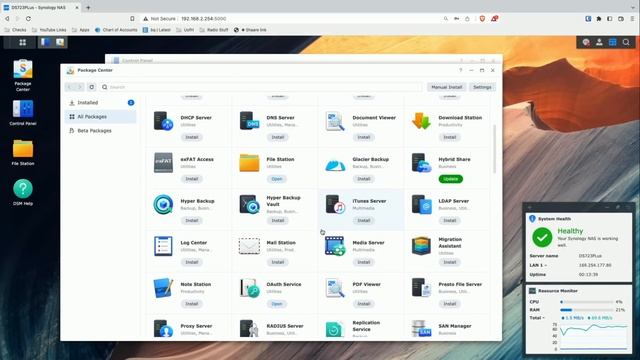The width and height of the screenshot is (640, 360).
Task: Click OAuth Service package icon
Action: (249, 288)
